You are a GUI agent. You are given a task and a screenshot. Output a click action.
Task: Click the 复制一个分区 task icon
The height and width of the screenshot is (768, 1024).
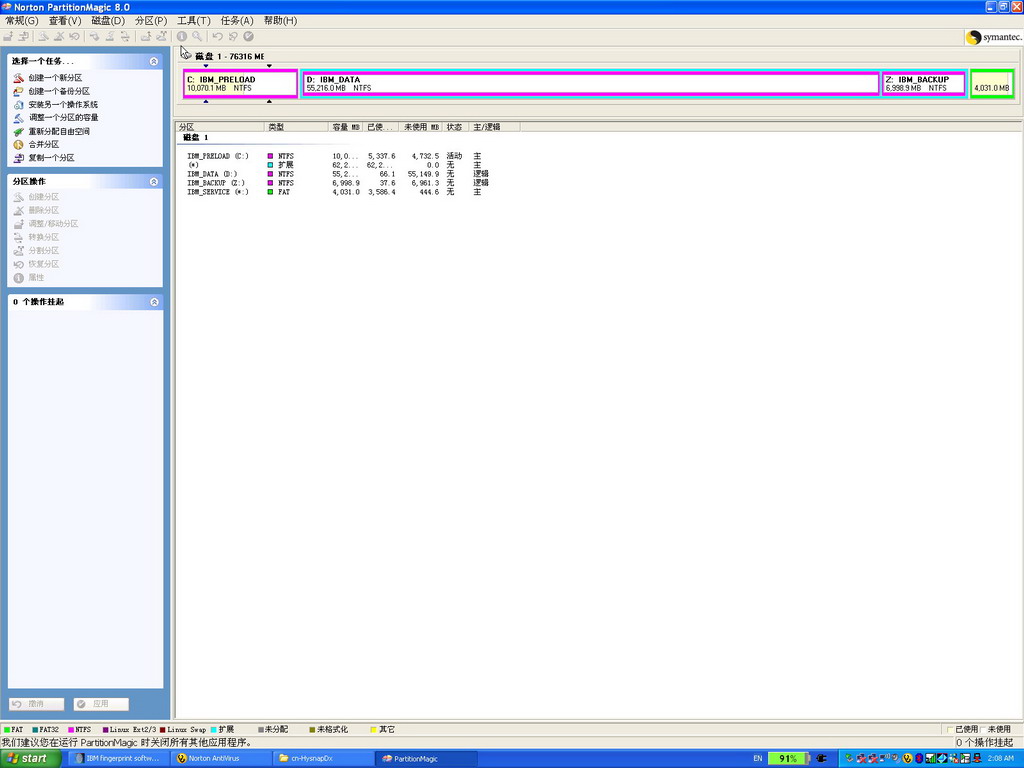tap(18, 158)
